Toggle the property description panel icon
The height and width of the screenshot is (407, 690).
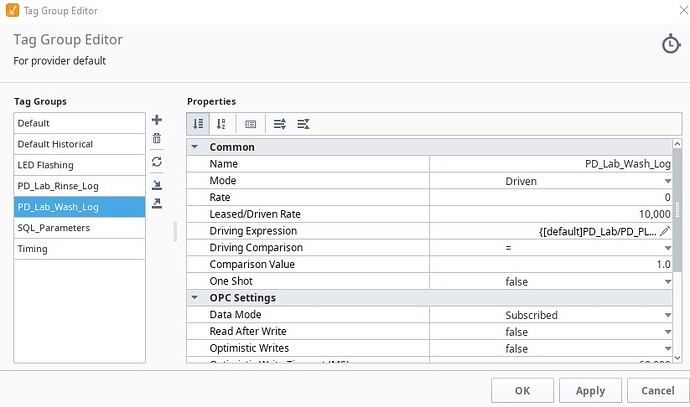(x=250, y=124)
